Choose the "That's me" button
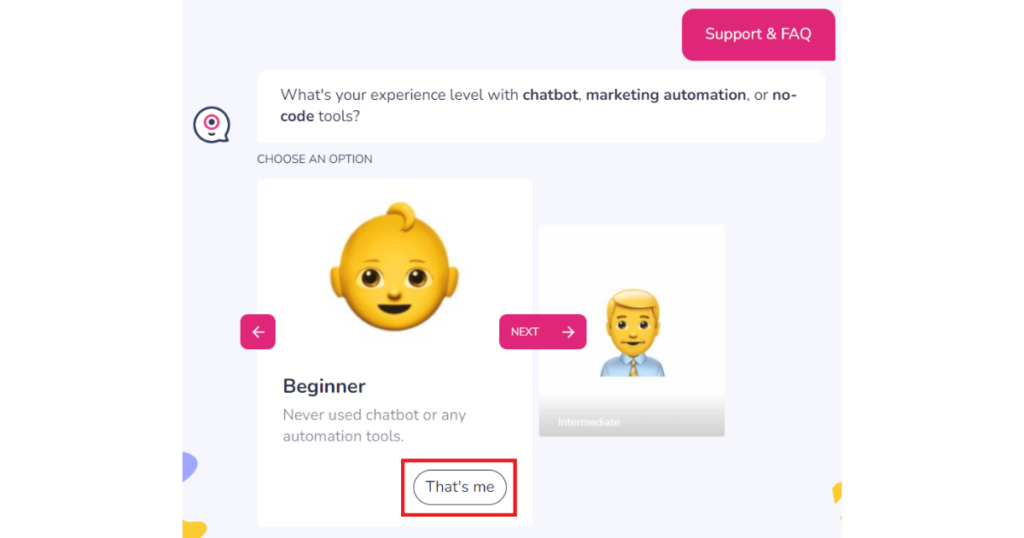 point(460,487)
